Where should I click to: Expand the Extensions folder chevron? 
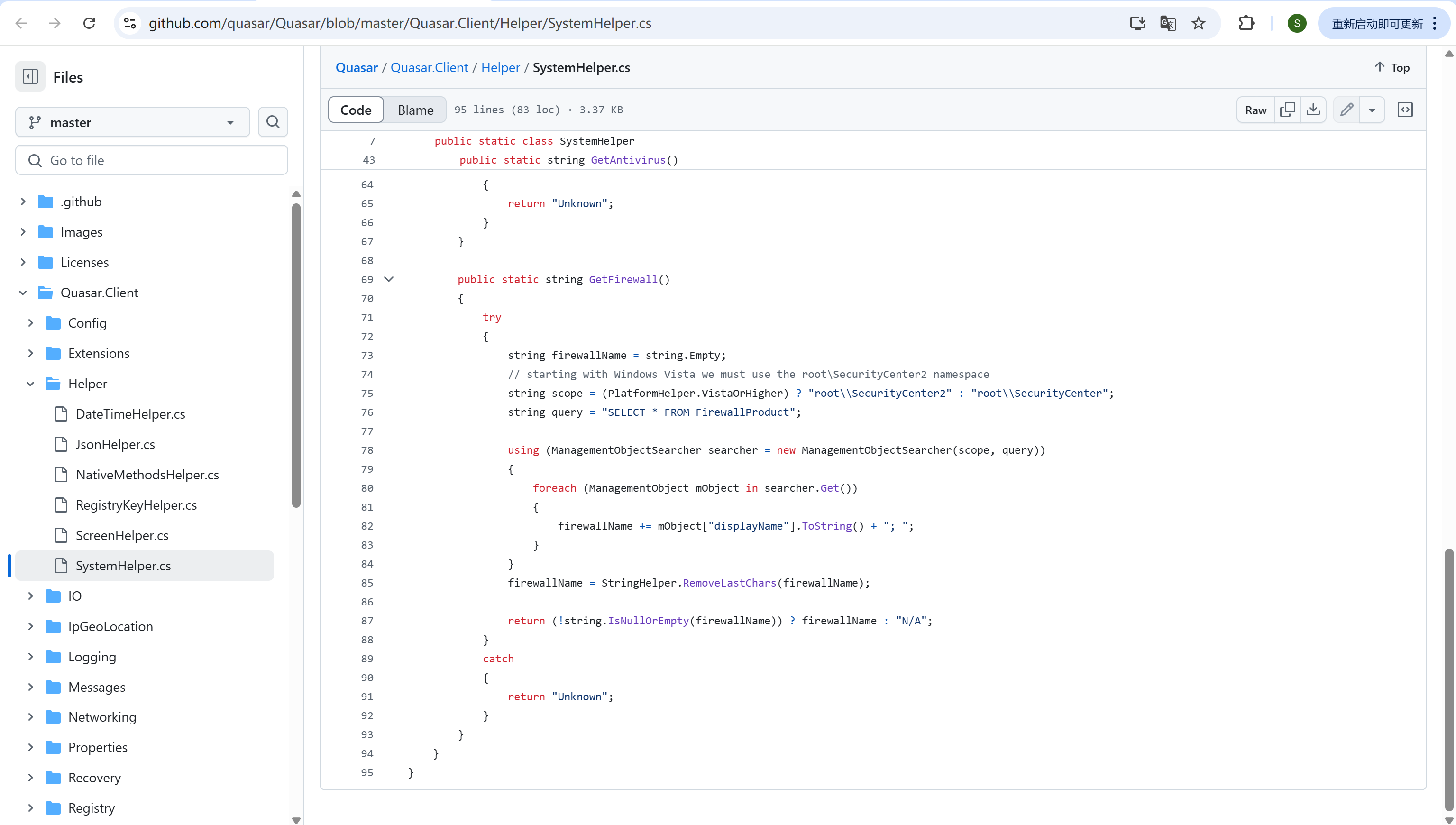coord(31,354)
